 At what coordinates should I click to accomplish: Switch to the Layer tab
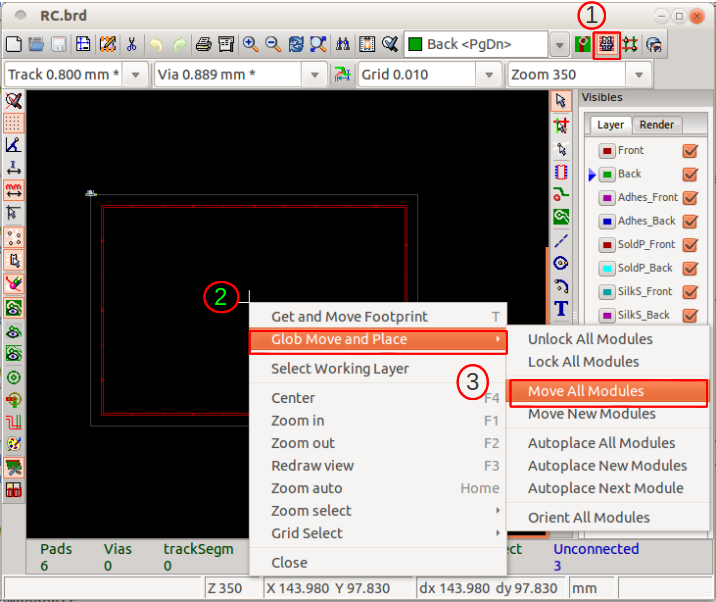(x=610, y=125)
